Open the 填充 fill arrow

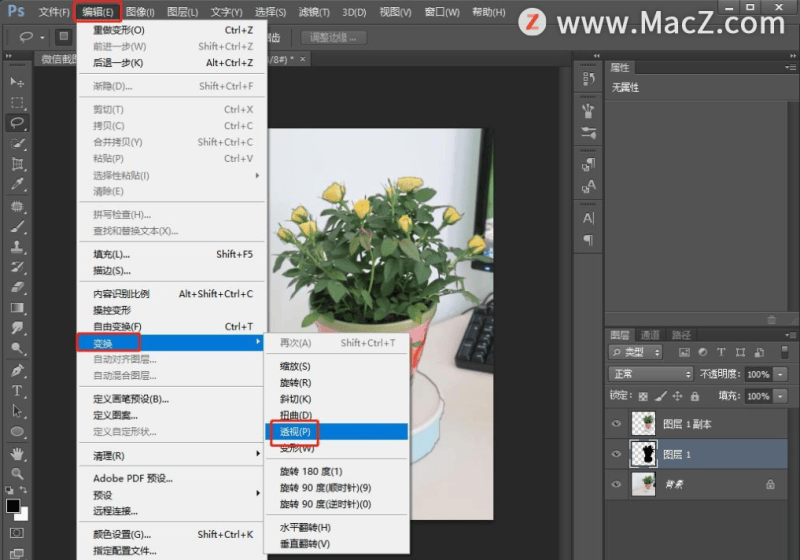pos(780,396)
